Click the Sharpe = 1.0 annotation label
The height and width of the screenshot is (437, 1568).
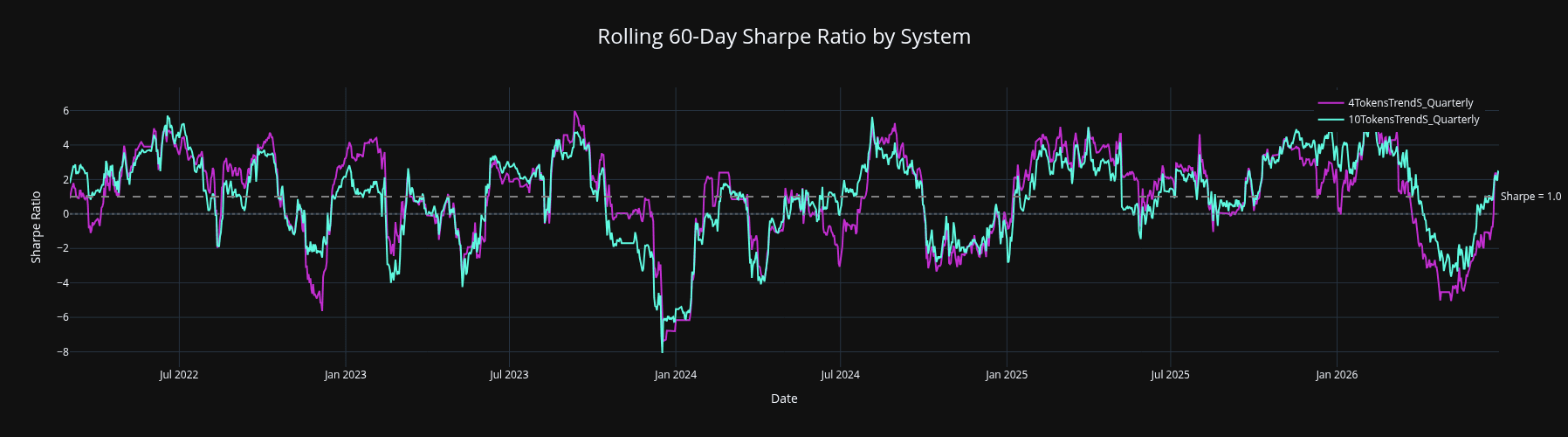pyautogui.click(x=1530, y=197)
